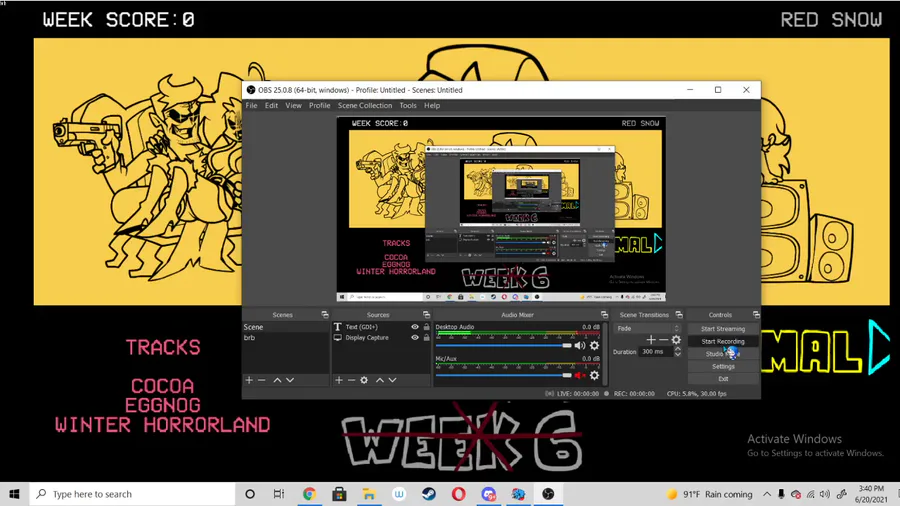900x506 pixels.
Task: Open Task View on taskbar
Action: [279, 494]
